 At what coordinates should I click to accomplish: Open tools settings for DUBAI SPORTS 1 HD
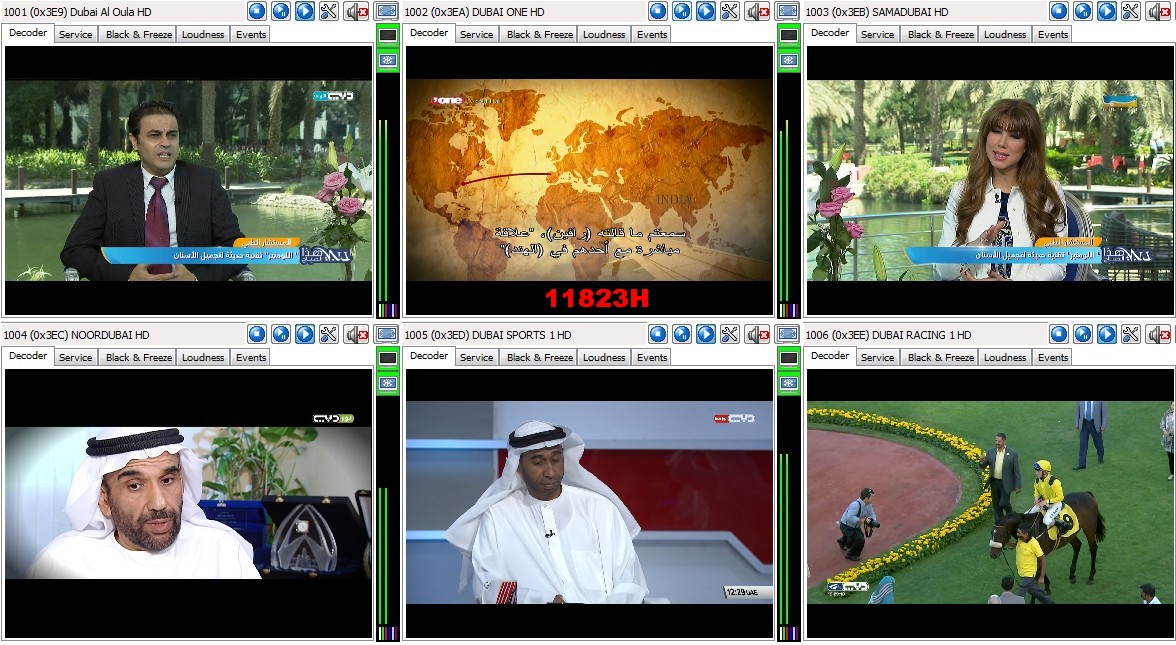pyautogui.click(x=730, y=334)
